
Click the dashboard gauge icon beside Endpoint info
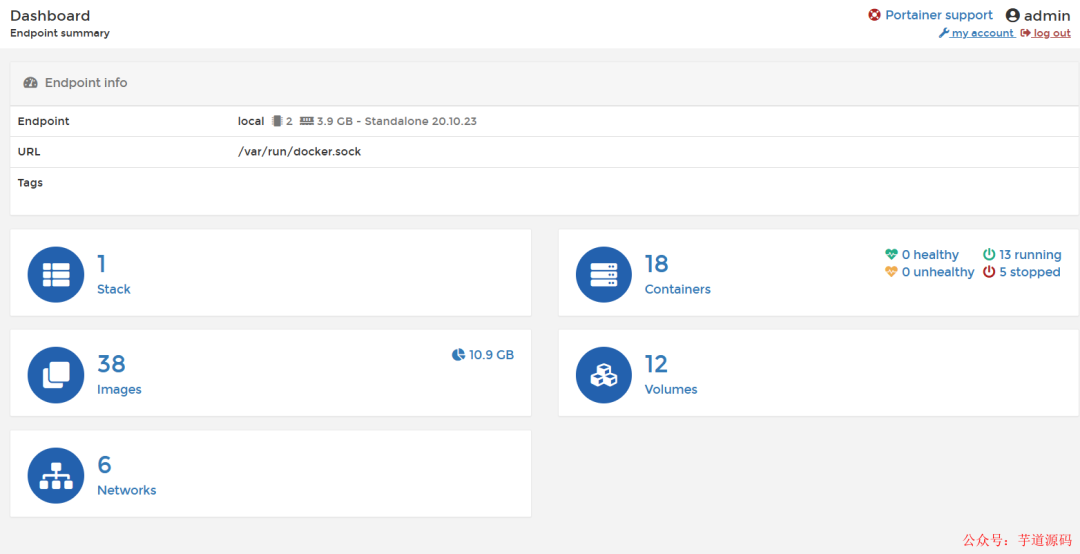31,83
